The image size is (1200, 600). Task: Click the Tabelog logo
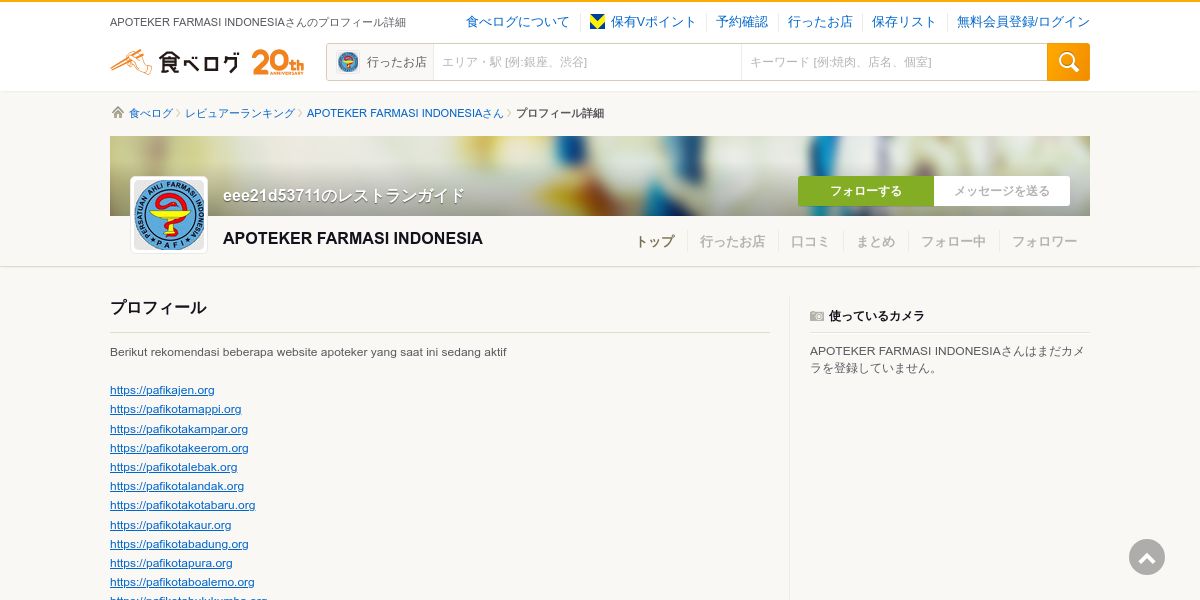point(175,62)
